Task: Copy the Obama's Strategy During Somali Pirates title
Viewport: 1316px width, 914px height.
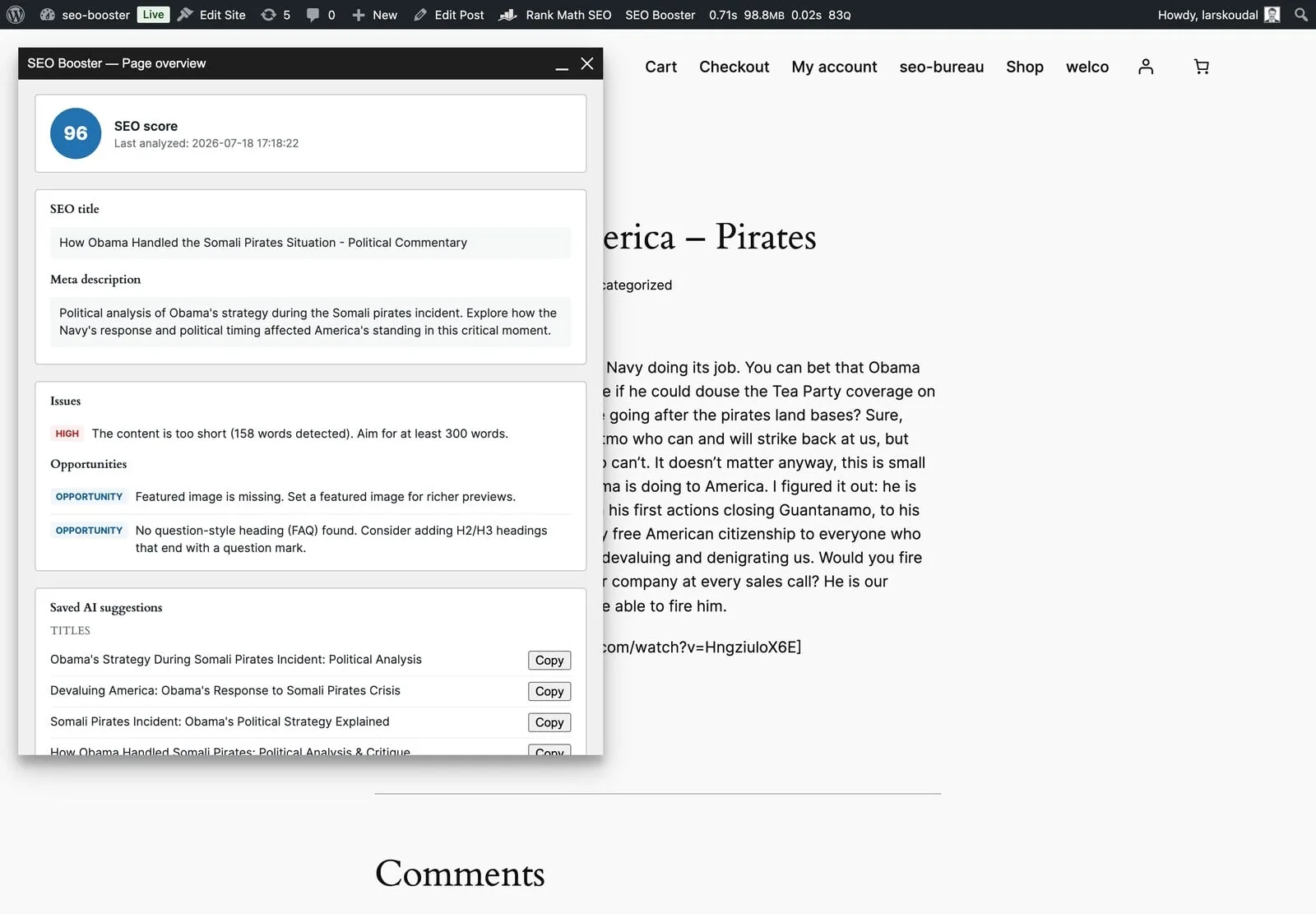Action: [x=549, y=660]
